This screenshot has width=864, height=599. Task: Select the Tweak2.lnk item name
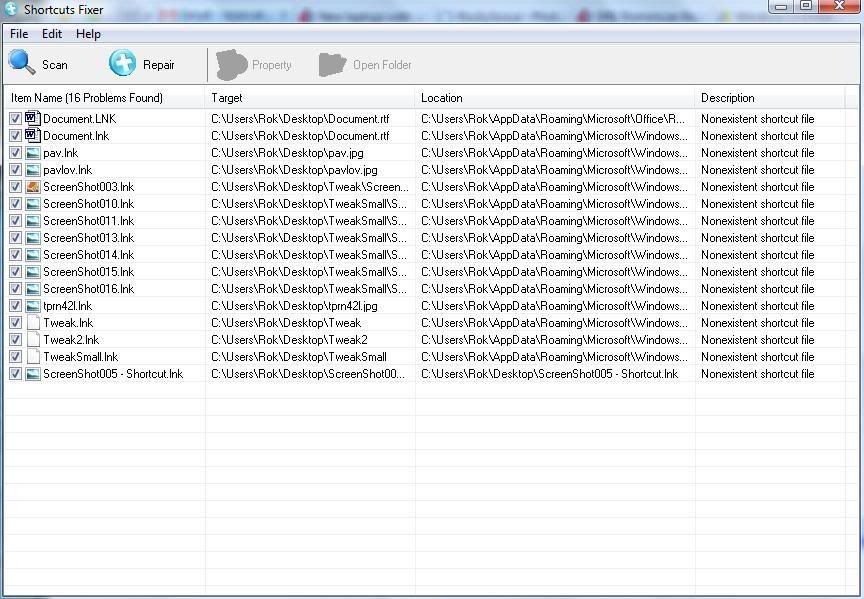click(x=71, y=340)
